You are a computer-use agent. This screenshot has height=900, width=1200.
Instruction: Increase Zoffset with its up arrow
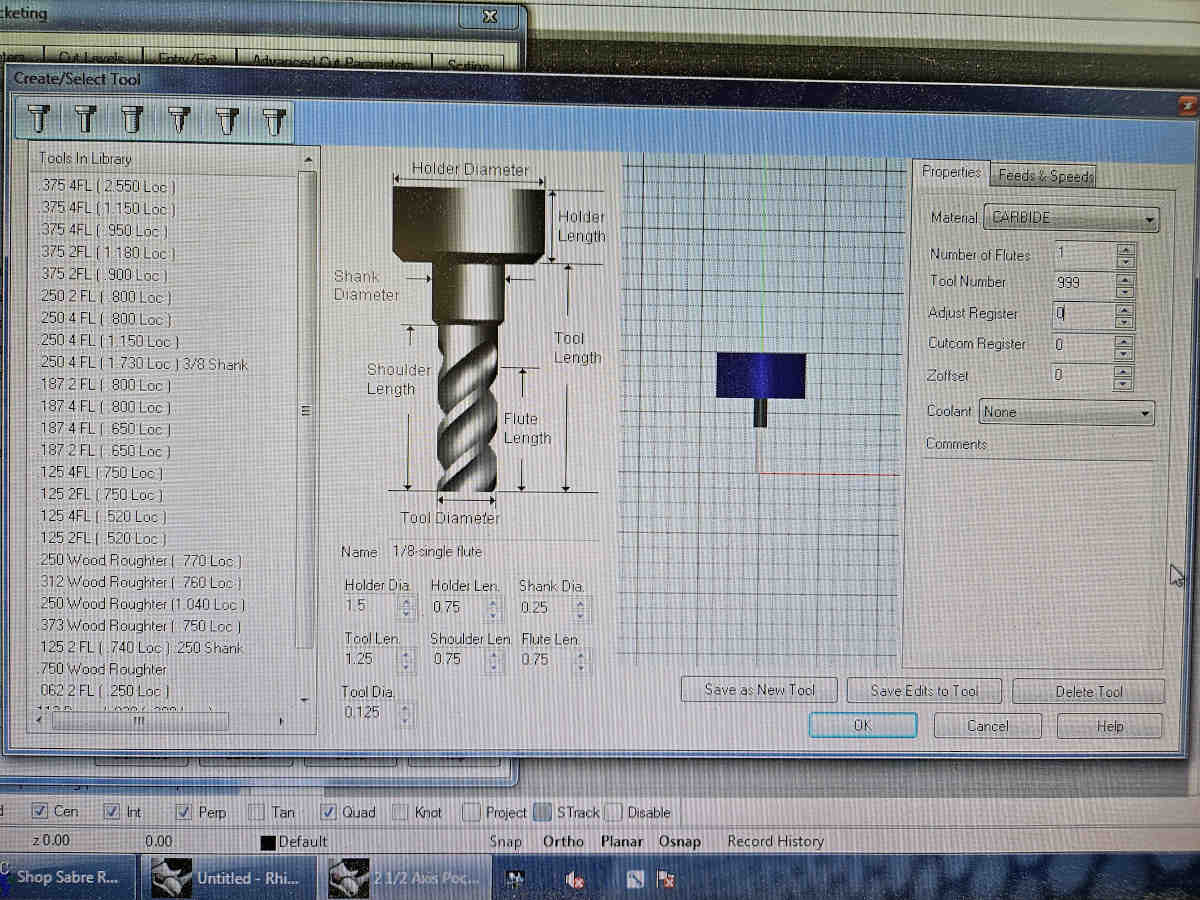pyautogui.click(x=1125, y=370)
